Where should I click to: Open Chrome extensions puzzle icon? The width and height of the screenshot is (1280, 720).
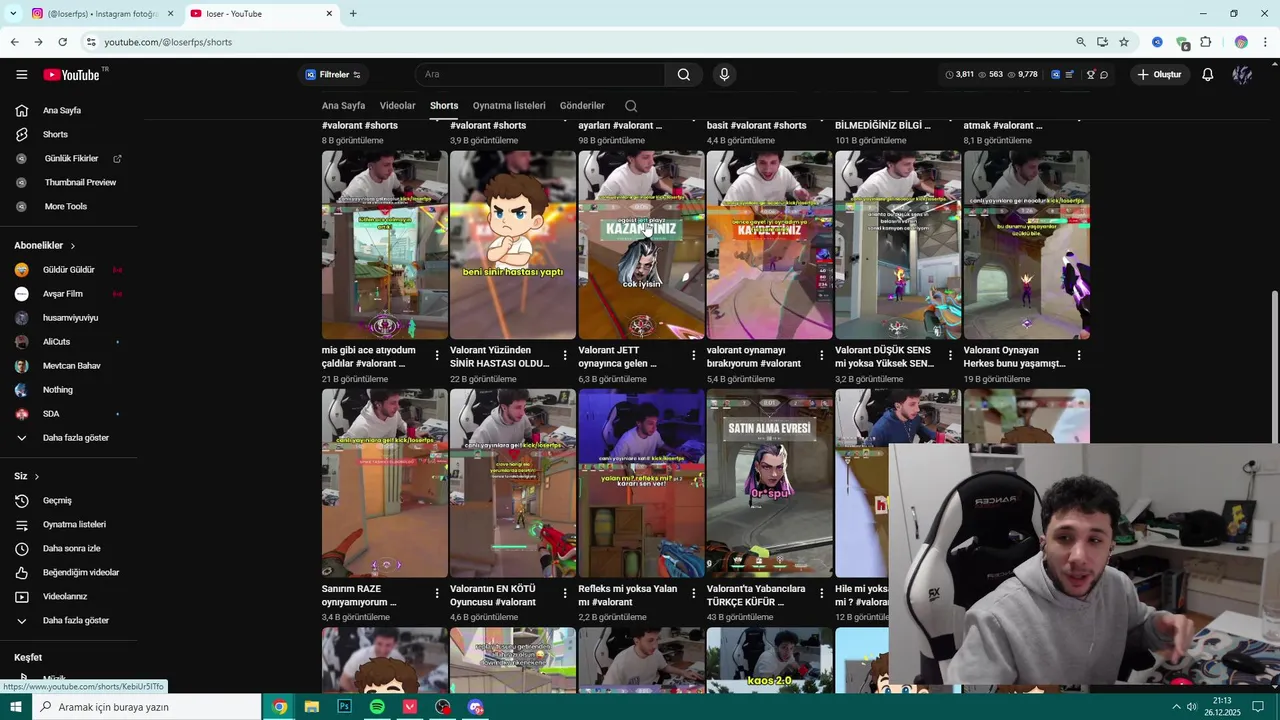[x=1205, y=42]
